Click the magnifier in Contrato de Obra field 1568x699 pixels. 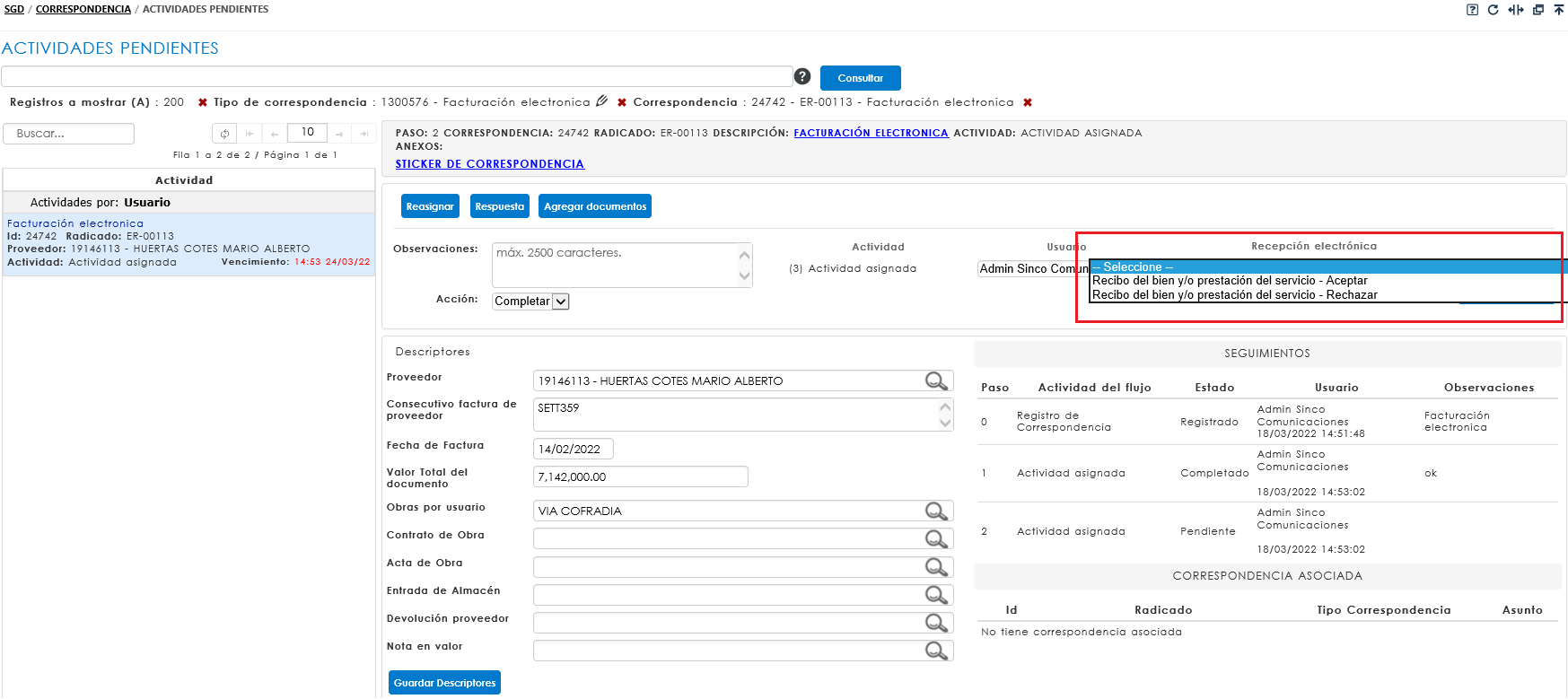tap(936, 539)
